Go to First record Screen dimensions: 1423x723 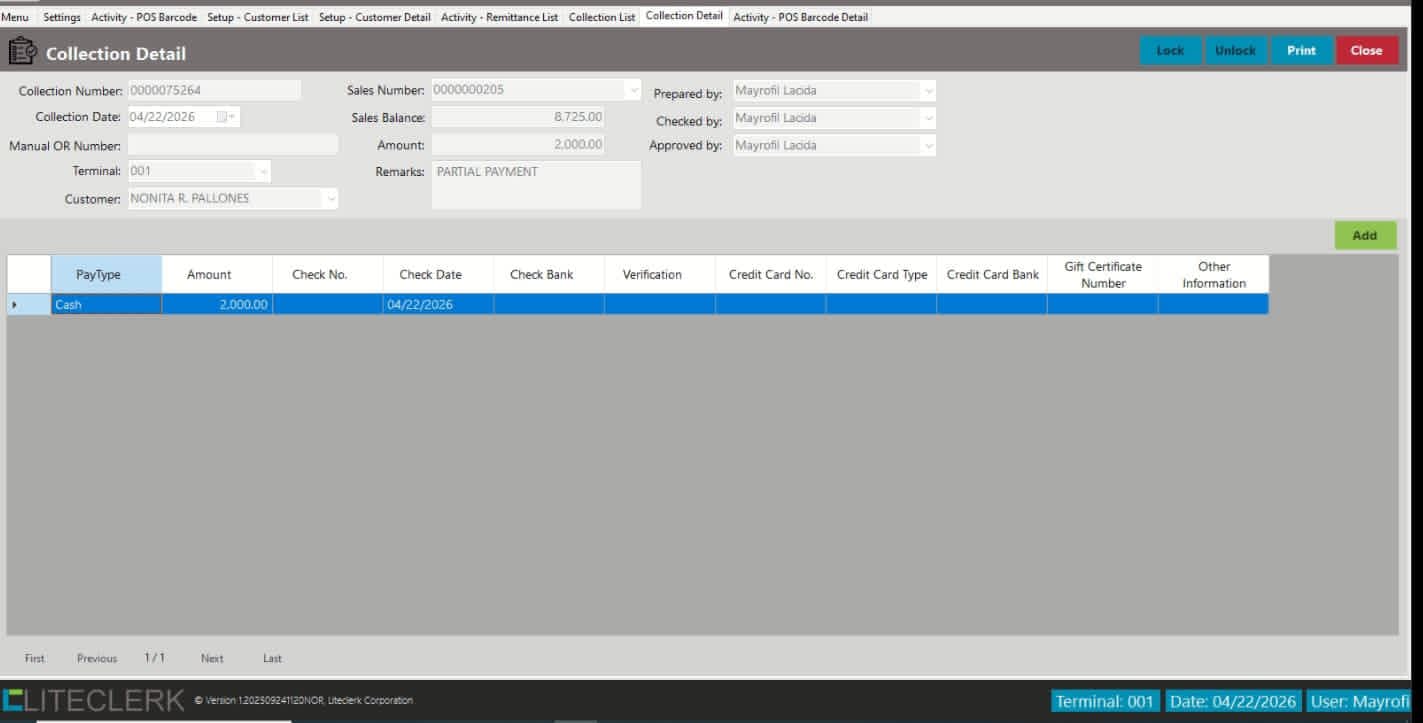point(35,658)
